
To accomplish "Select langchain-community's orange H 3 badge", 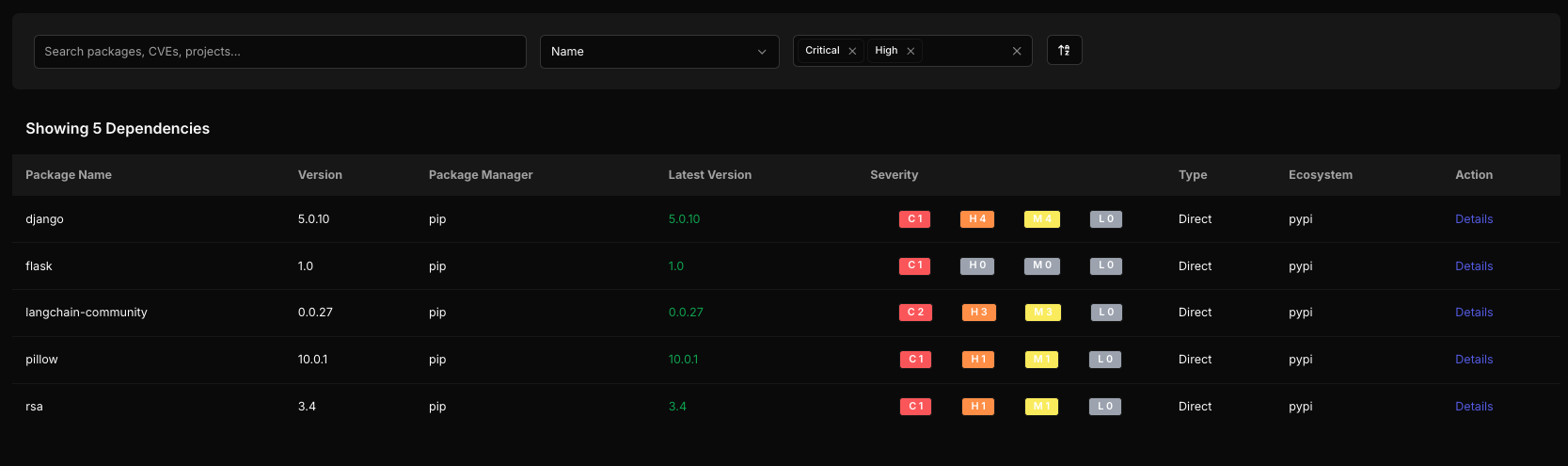I will pos(978,313).
